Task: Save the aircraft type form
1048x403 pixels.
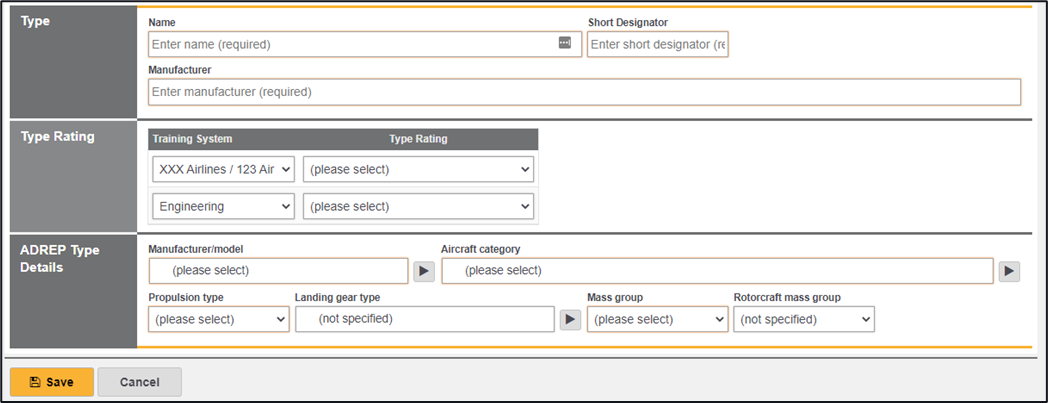Action: pyautogui.click(x=51, y=382)
